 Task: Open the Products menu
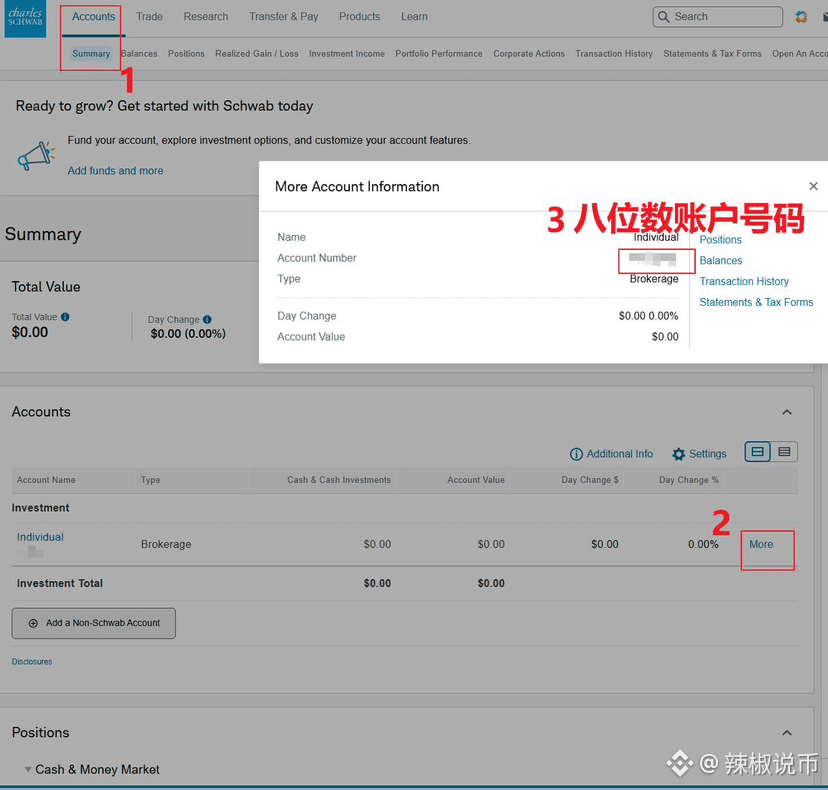360,17
